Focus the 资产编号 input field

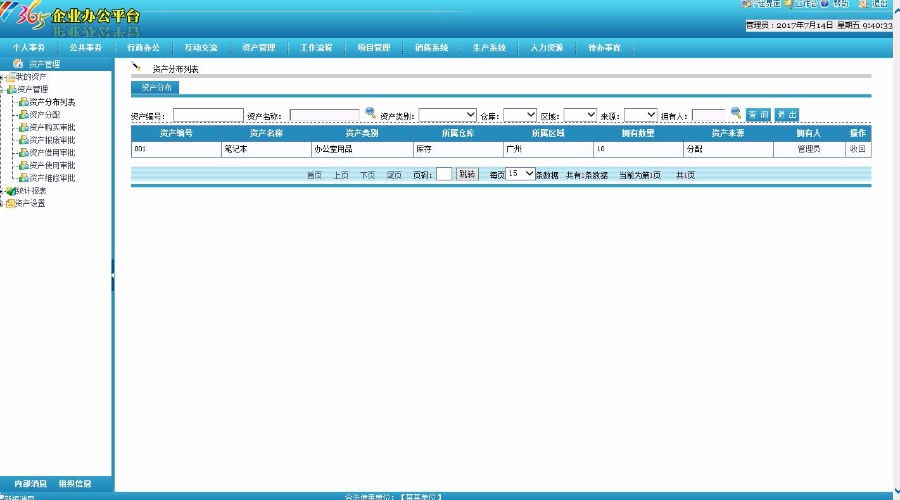click(208, 115)
